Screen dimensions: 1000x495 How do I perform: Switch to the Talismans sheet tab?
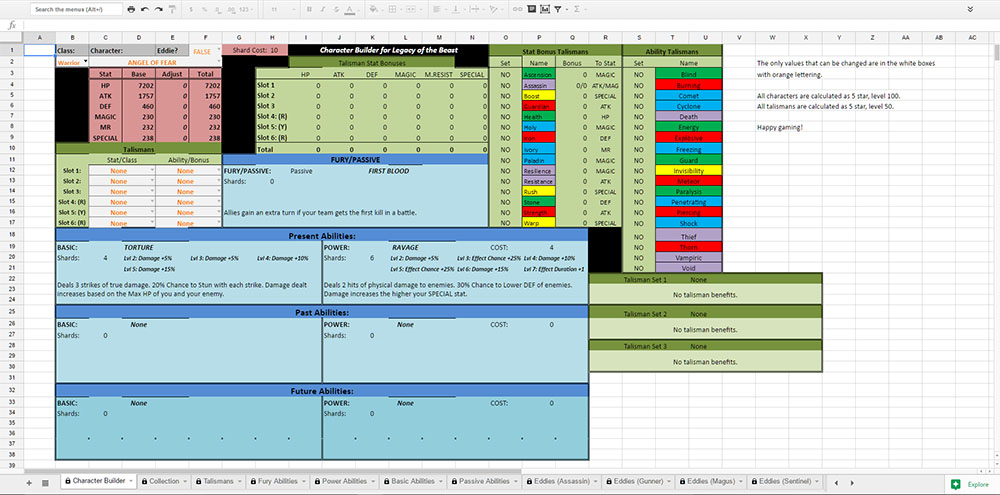(217, 482)
